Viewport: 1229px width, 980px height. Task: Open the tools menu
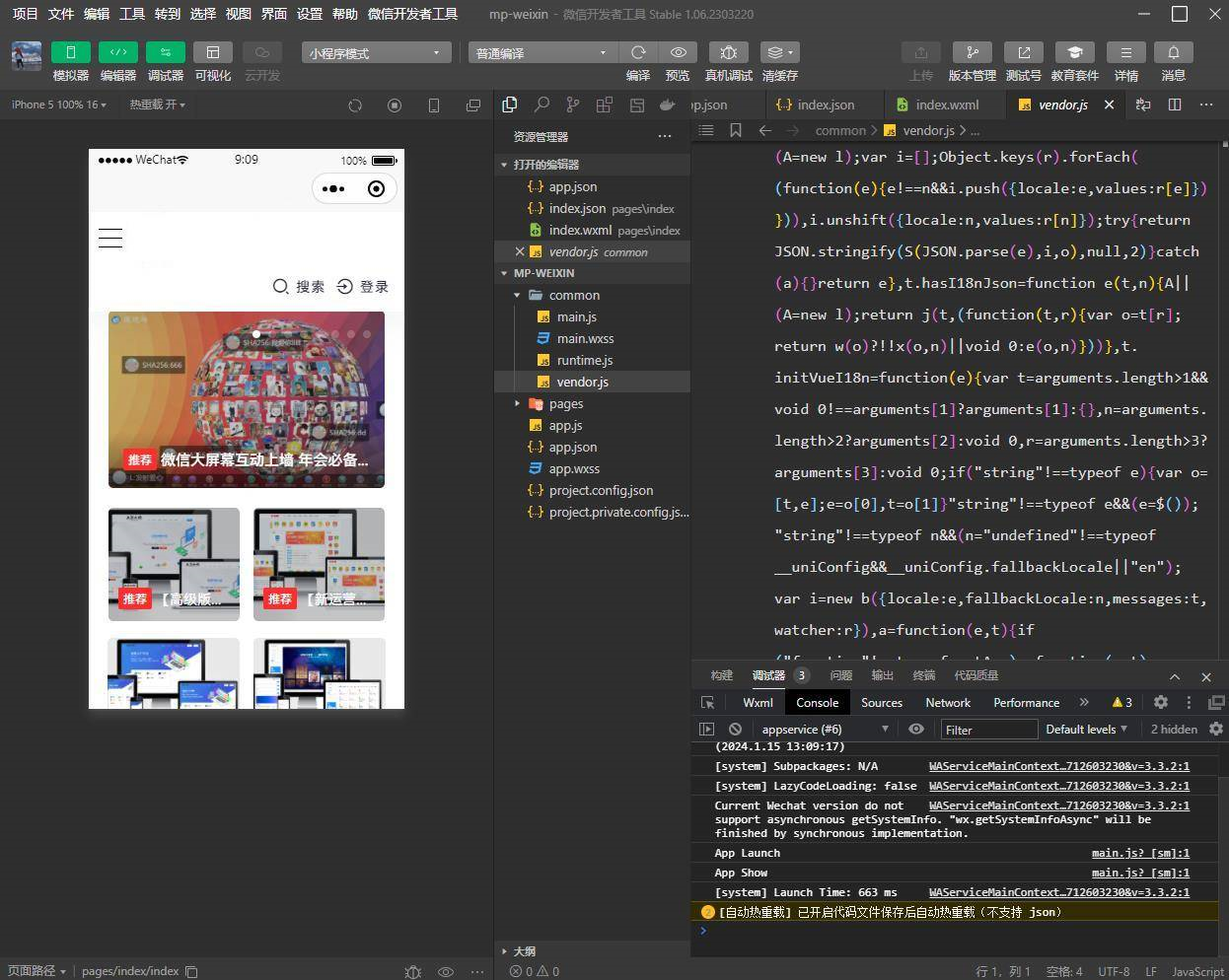(x=132, y=14)
